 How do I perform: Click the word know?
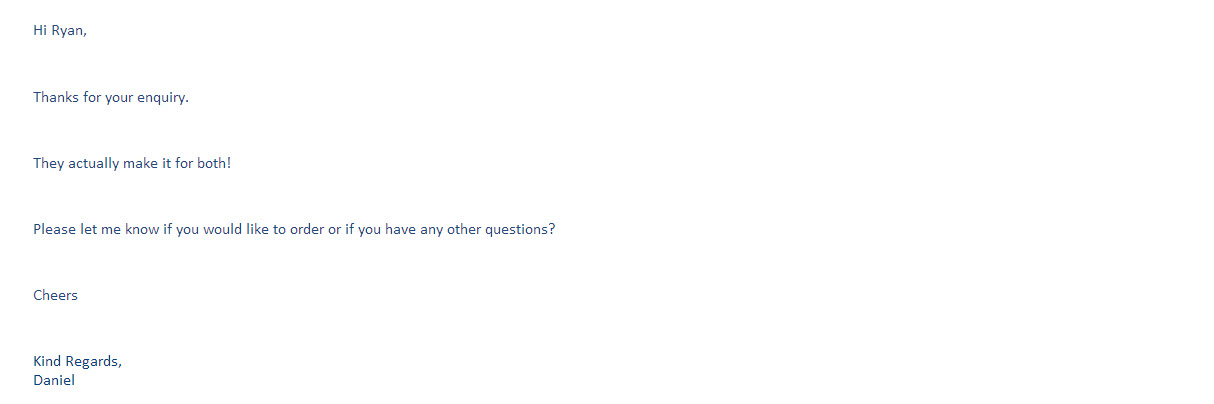pyautogui.click(x=142, y=229)
